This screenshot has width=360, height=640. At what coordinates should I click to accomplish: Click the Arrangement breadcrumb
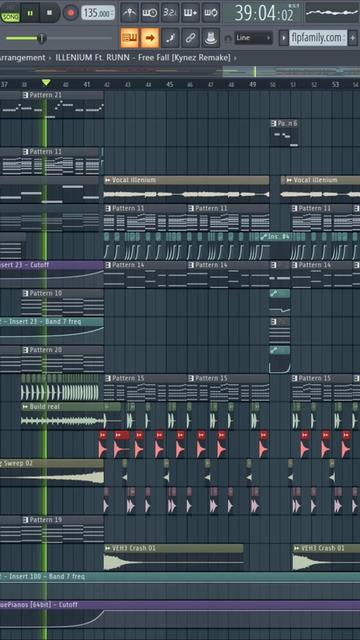22,58
